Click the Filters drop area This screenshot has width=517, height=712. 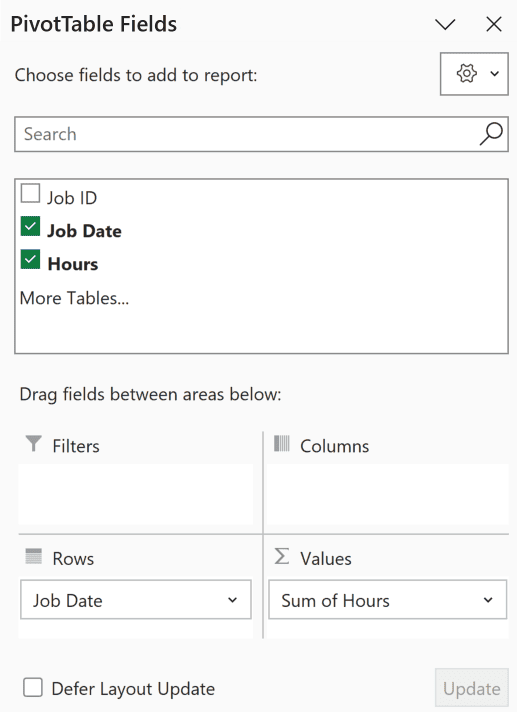point(136,494)
